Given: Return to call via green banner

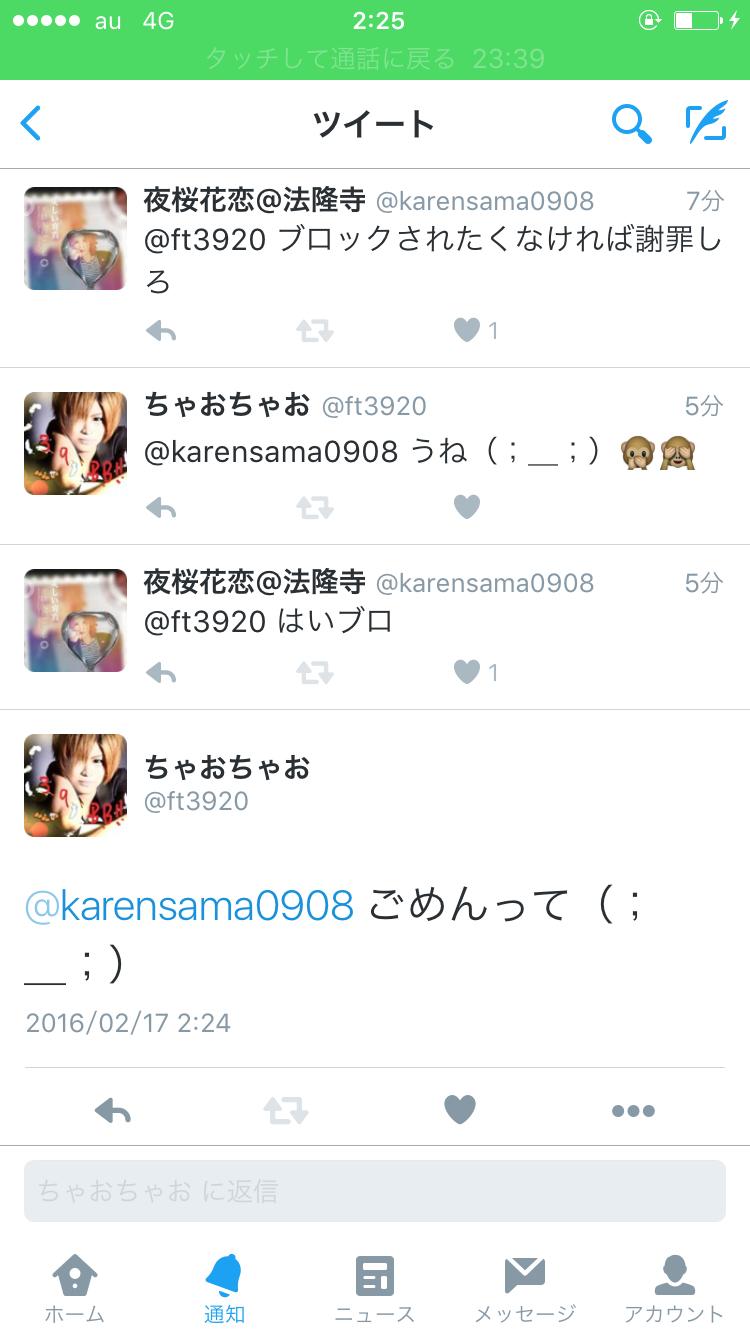Looking at the screenshot, I should tap(375, 59).
